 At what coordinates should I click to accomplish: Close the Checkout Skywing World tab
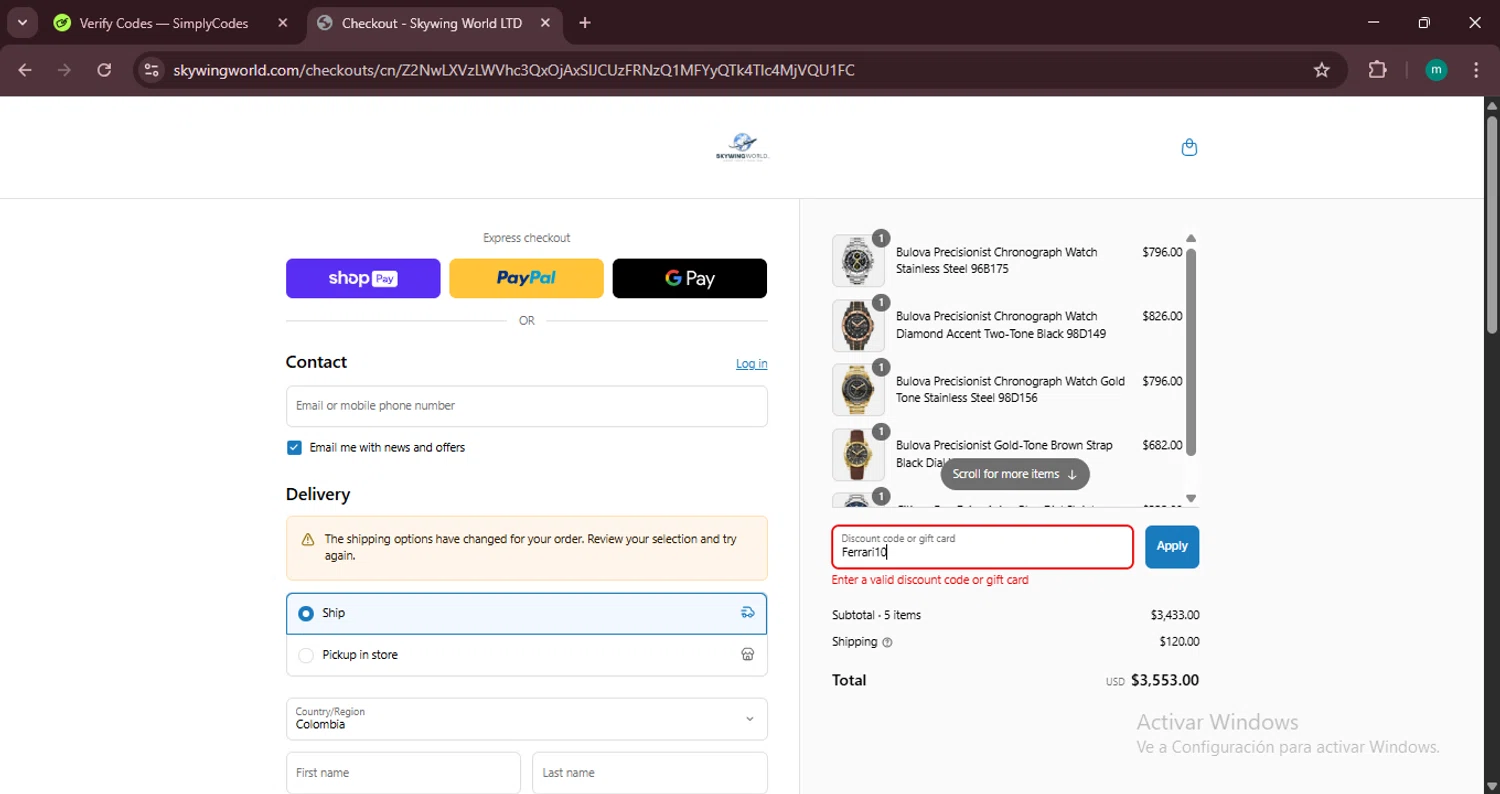point(545,23)
